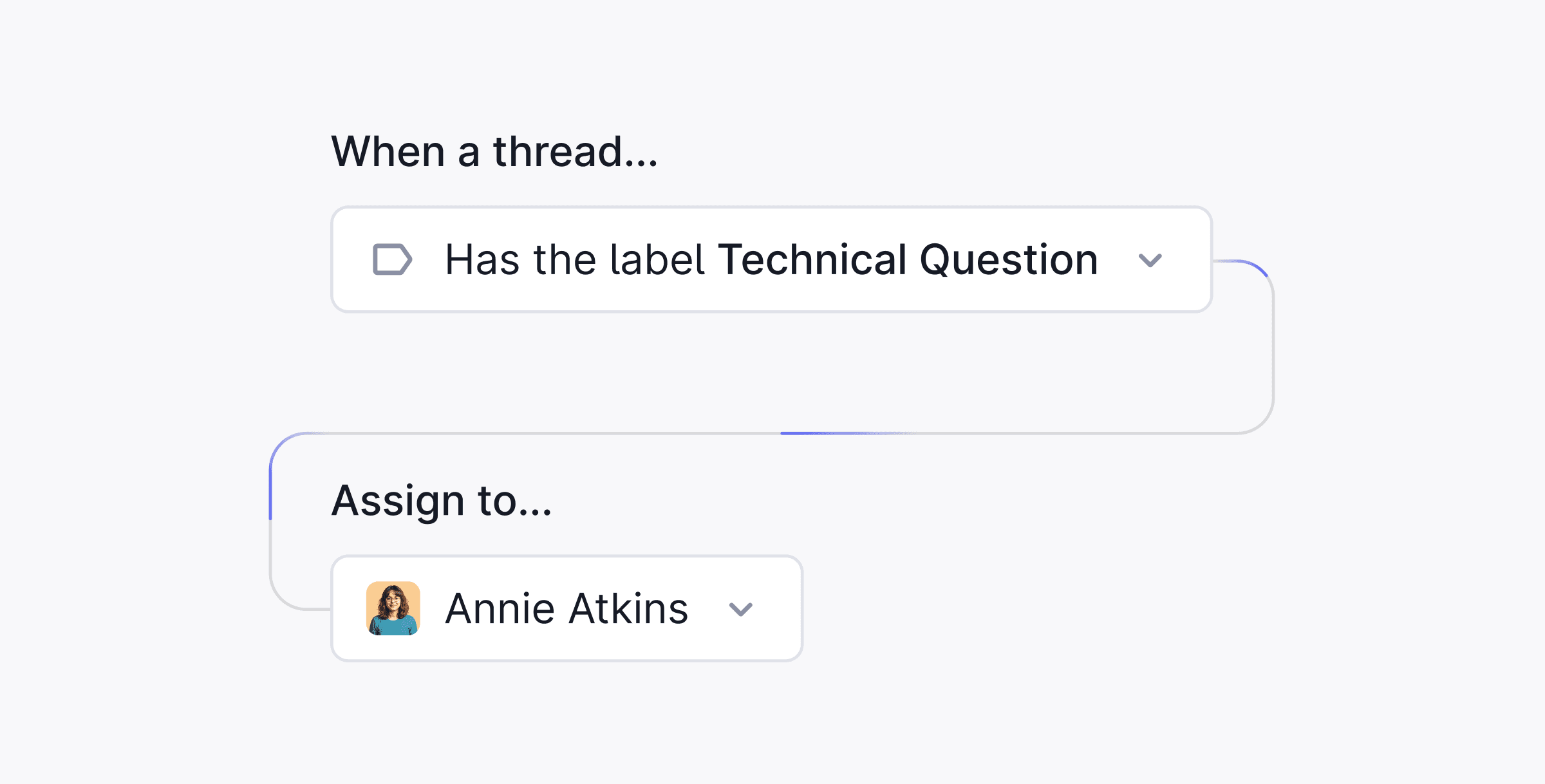1545x784 pixels.
Task: Click the "Has the label" text
Action: pos(576,259)
